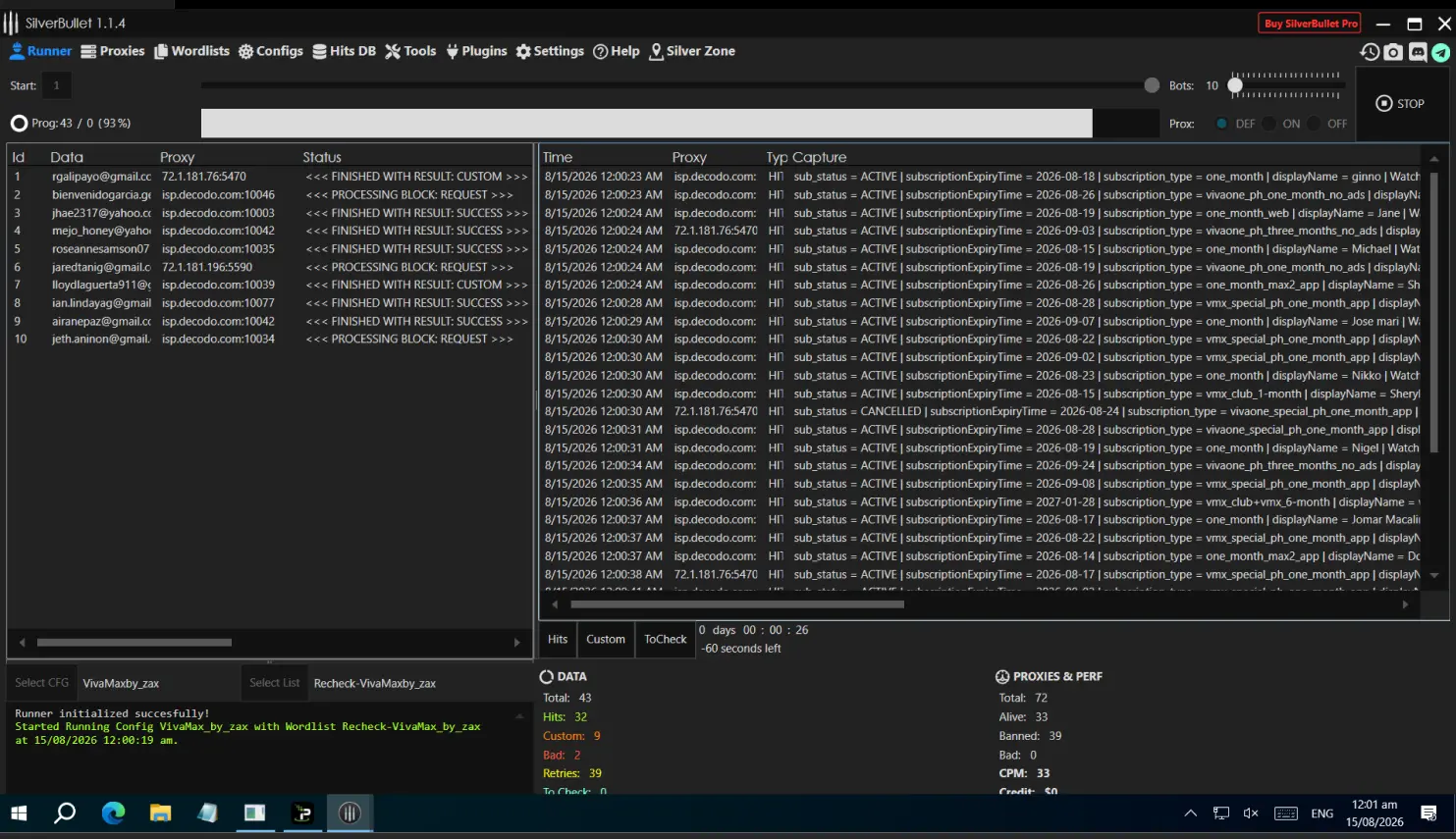This screenshot has height=839, width=1456.
Task: Click the muted volume tray icon
Action: 1251,813
